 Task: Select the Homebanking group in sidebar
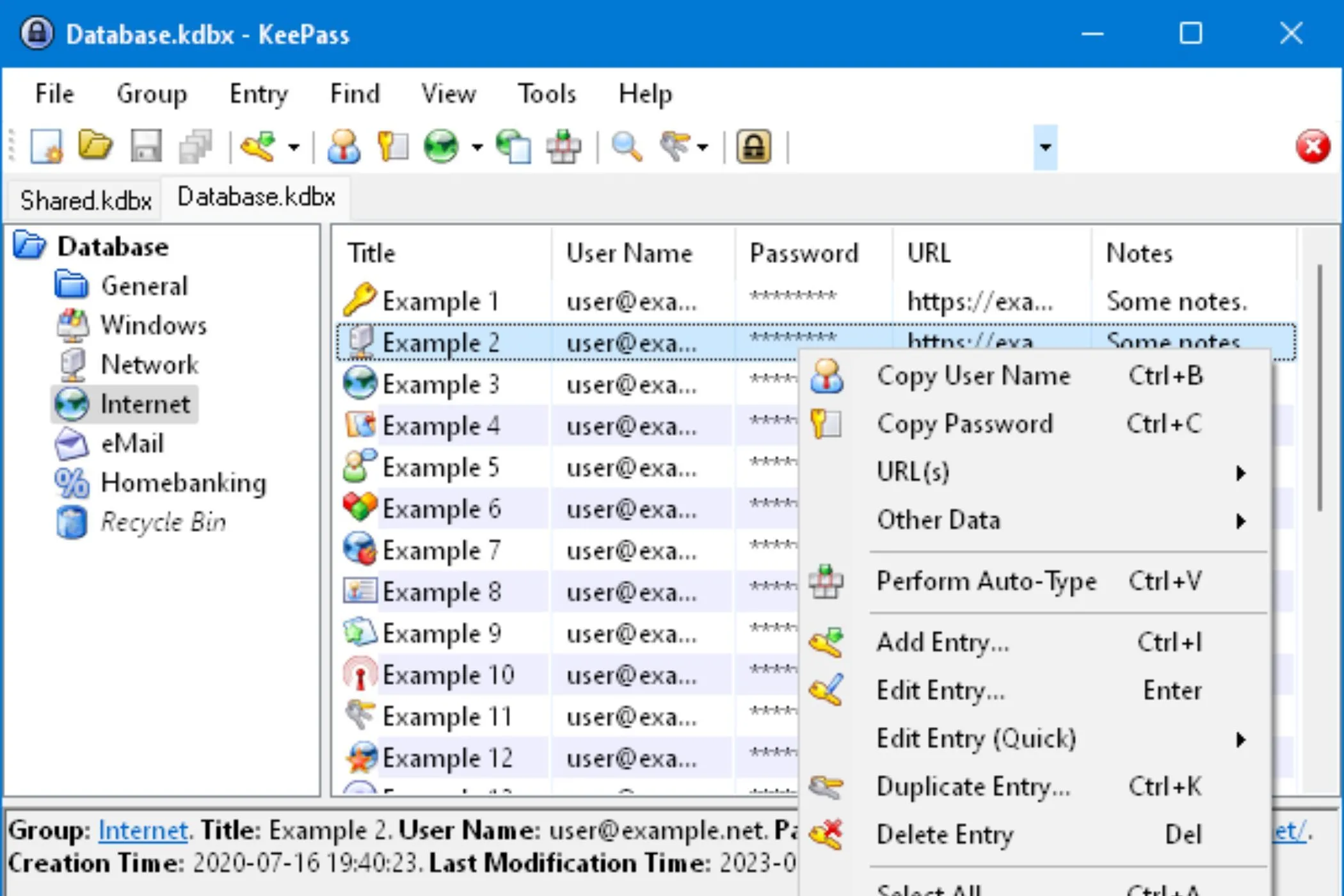[183, 483]
